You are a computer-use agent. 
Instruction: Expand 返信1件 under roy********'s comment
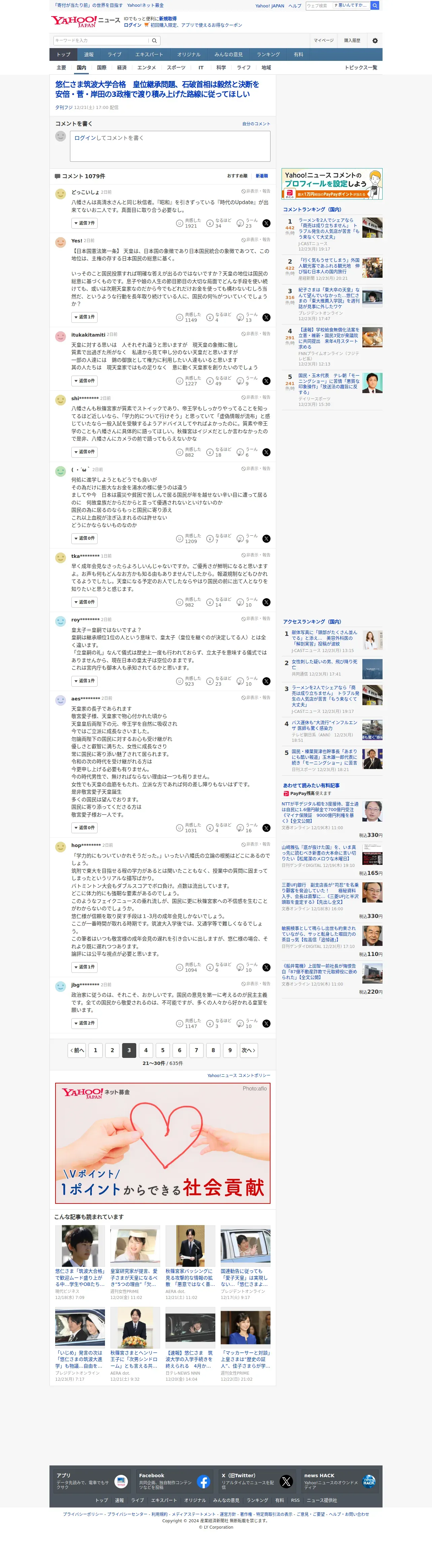pyautogui.click(x=84, y=681)
